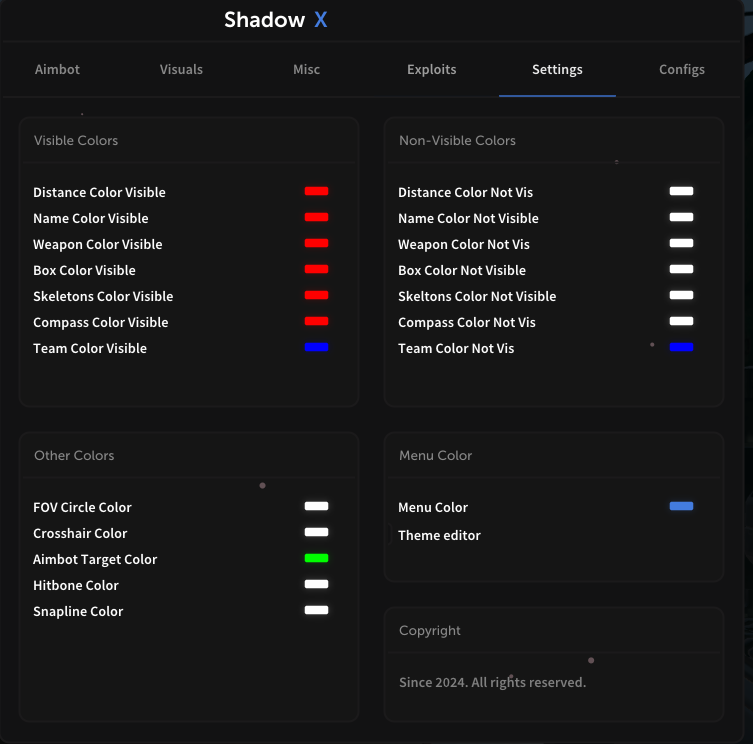Open the Name Color Visible swatch
The image size is (753, 744).
coord(316,217)
